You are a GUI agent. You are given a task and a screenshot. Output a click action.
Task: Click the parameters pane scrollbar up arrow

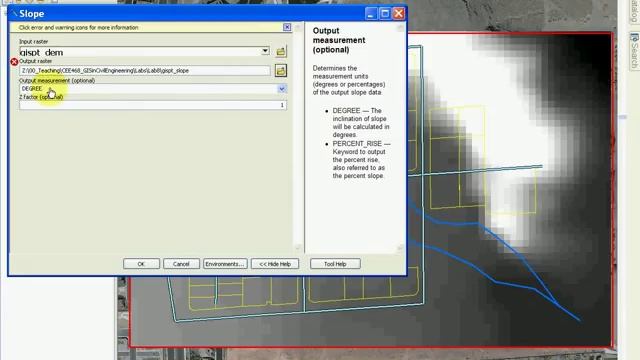coord(298,27)
